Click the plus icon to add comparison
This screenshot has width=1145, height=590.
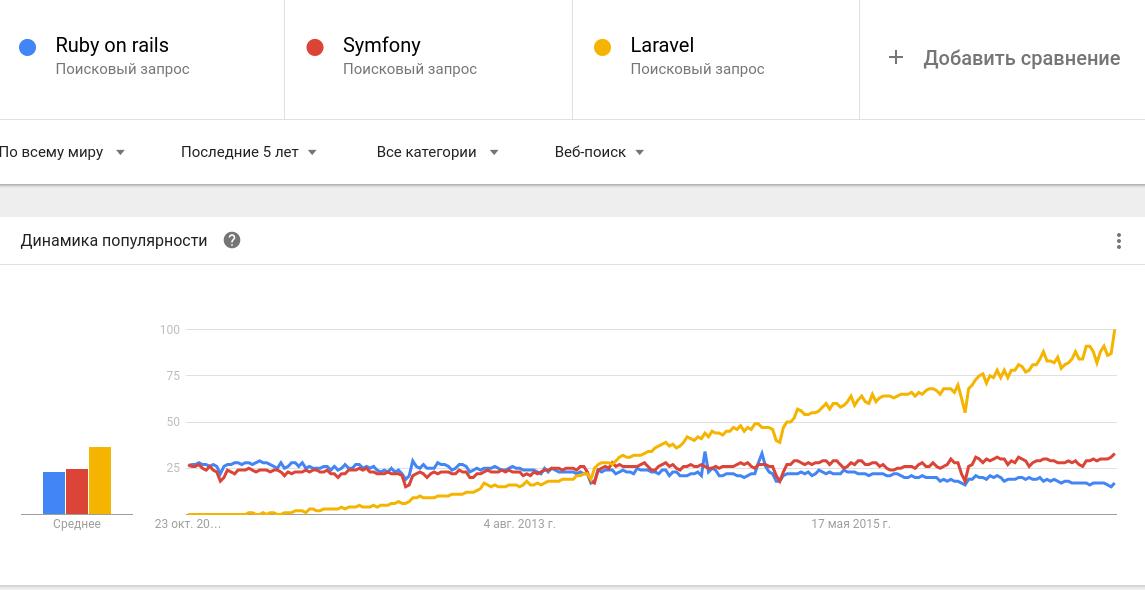(896, 58)
